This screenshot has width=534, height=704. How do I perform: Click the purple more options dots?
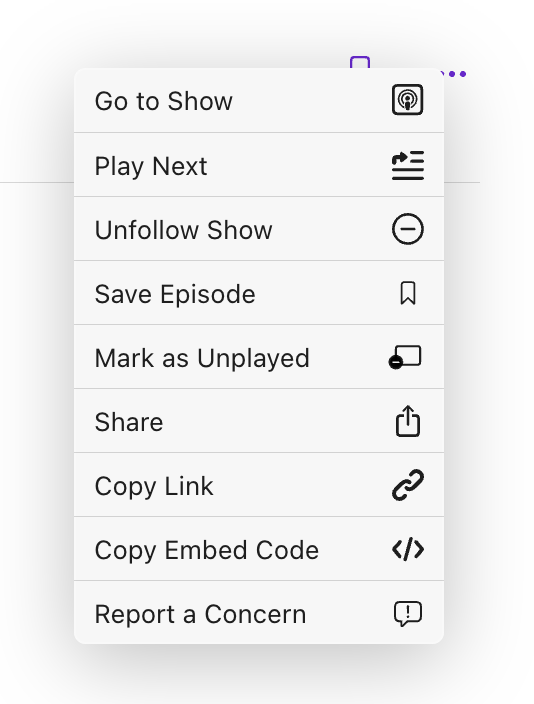click(454, 74)
